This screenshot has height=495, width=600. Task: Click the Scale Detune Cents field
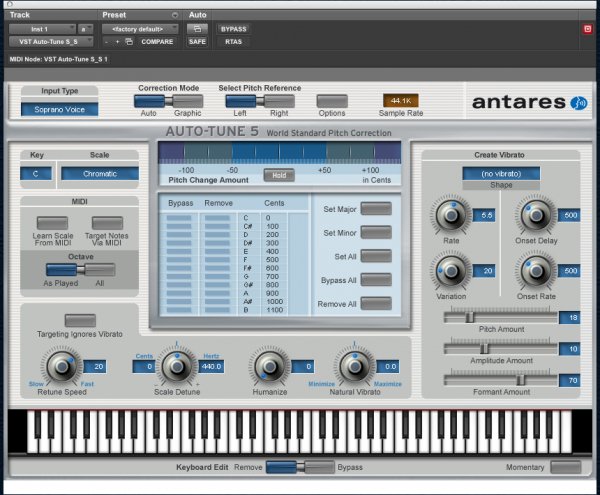(x=144, y=366)
